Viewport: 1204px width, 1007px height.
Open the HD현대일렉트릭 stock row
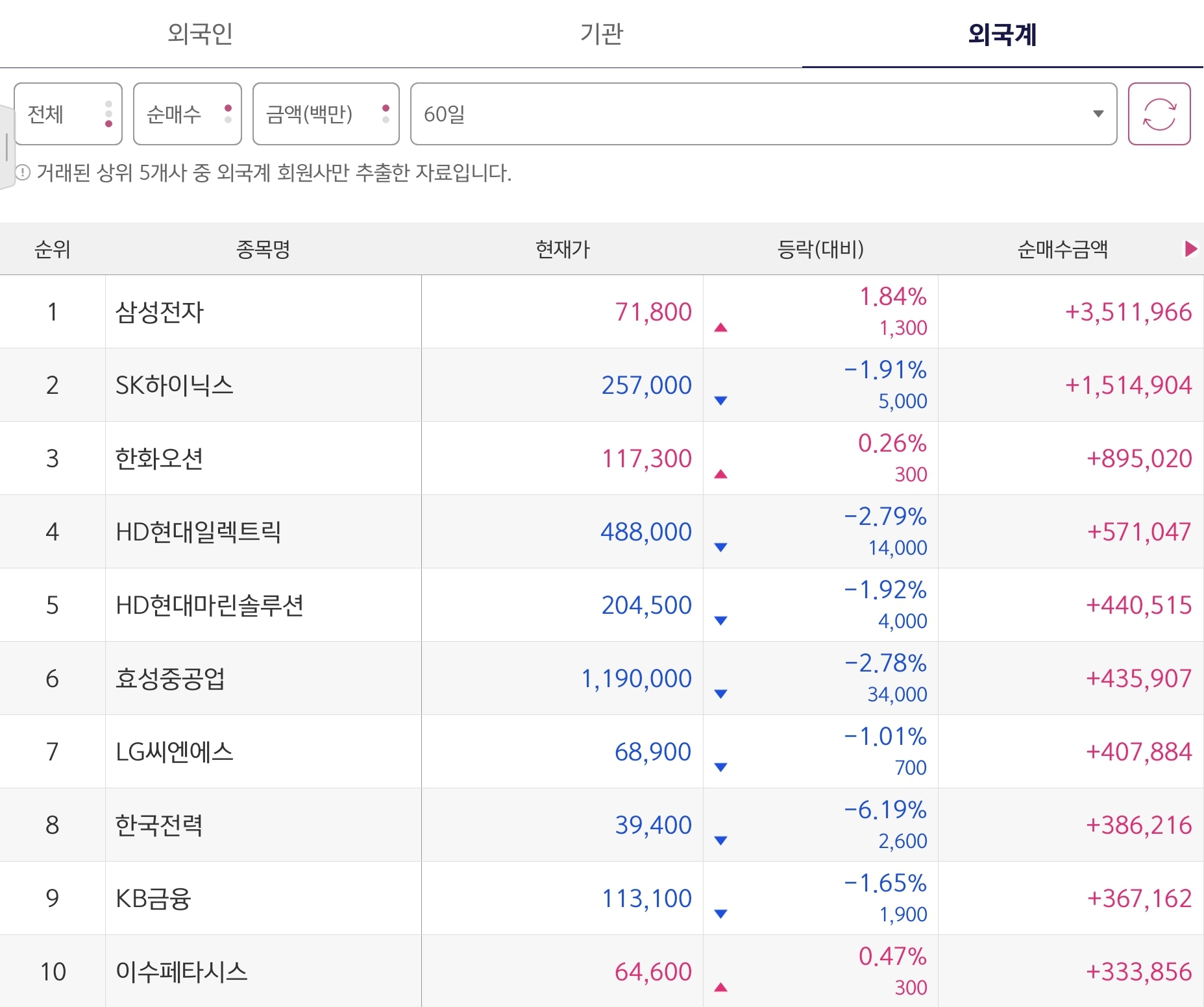click(602, 531)
